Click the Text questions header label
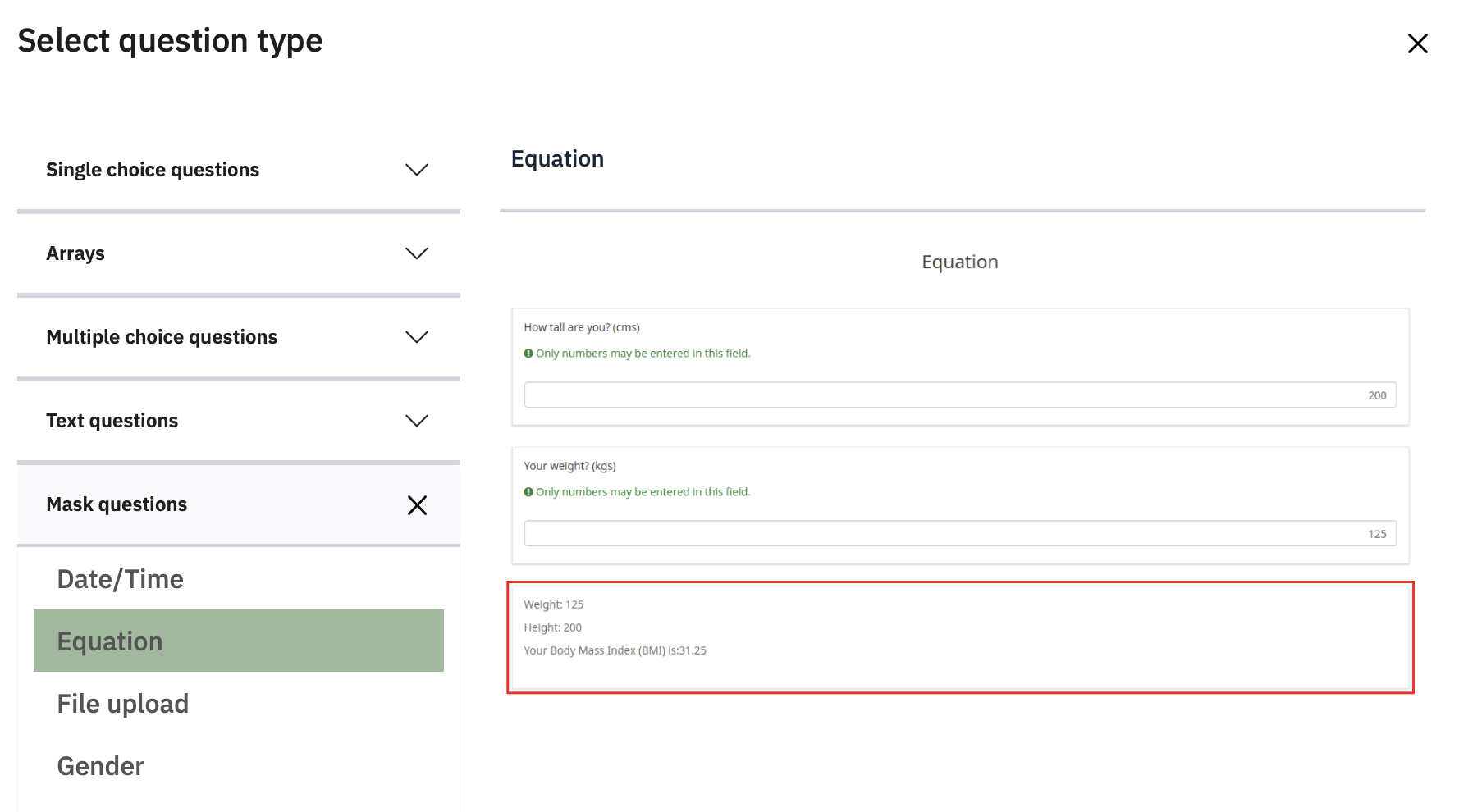This screenshot has height=812, width=1459. [112, 421]
